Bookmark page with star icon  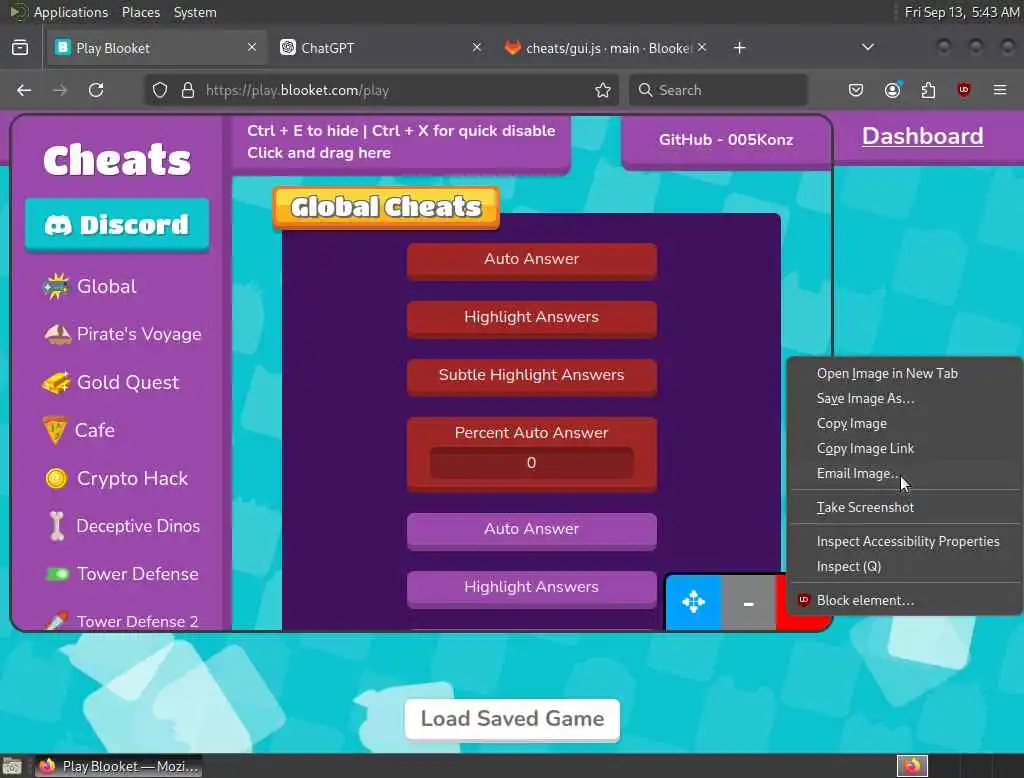(603, 90)
